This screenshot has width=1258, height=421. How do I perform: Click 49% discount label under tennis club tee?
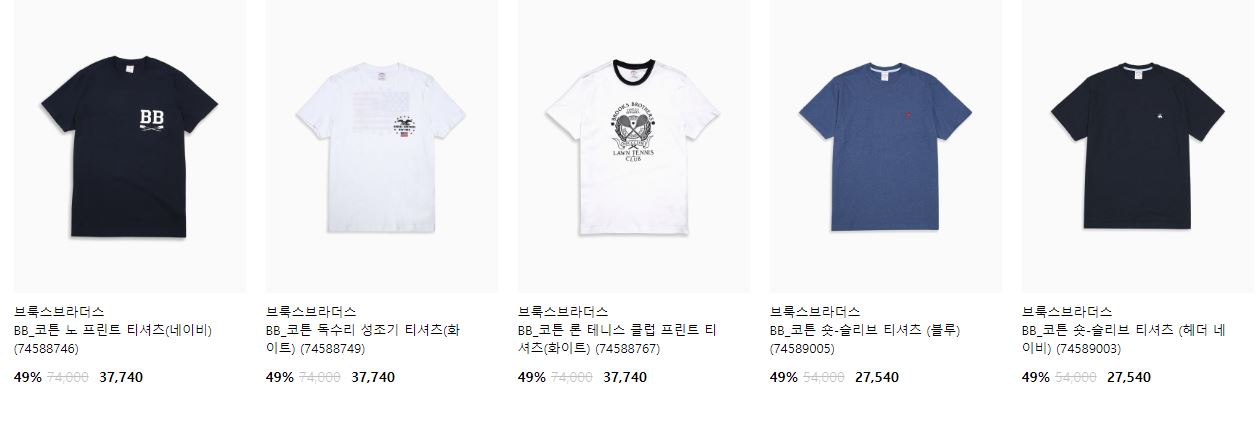pyautogui.click(x=532, y=377)
